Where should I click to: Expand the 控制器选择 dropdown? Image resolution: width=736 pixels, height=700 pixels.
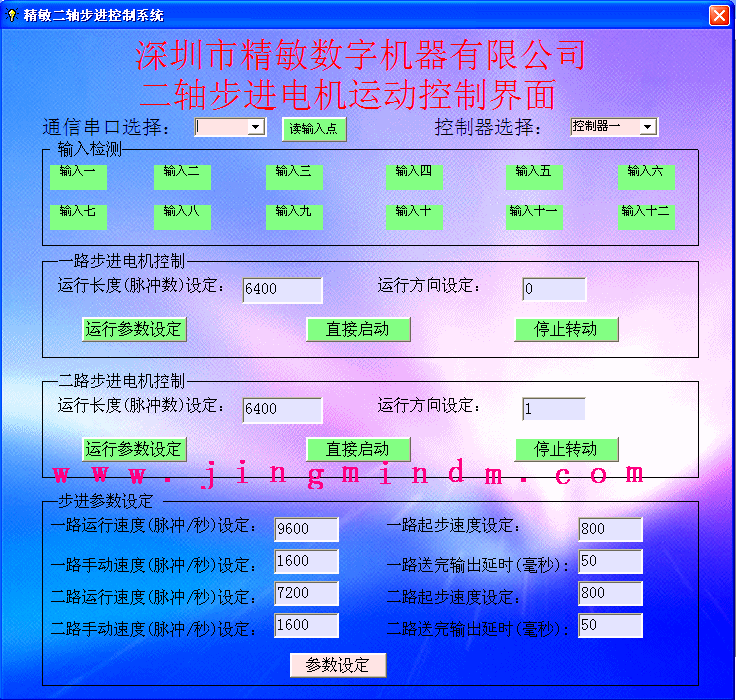point(647,127)
